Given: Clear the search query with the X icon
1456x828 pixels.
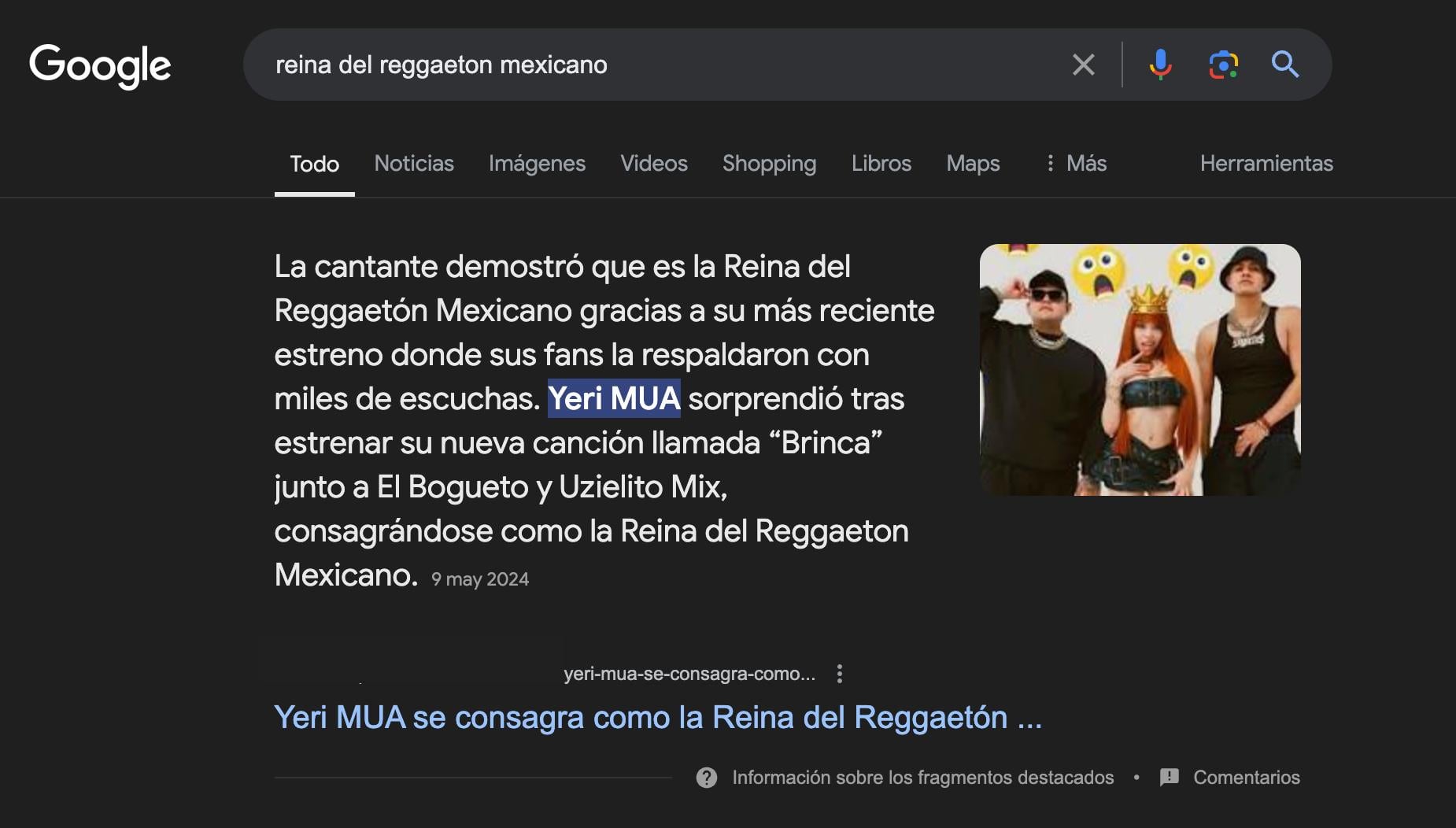Looking at the screenshot, I should 1085,65.
